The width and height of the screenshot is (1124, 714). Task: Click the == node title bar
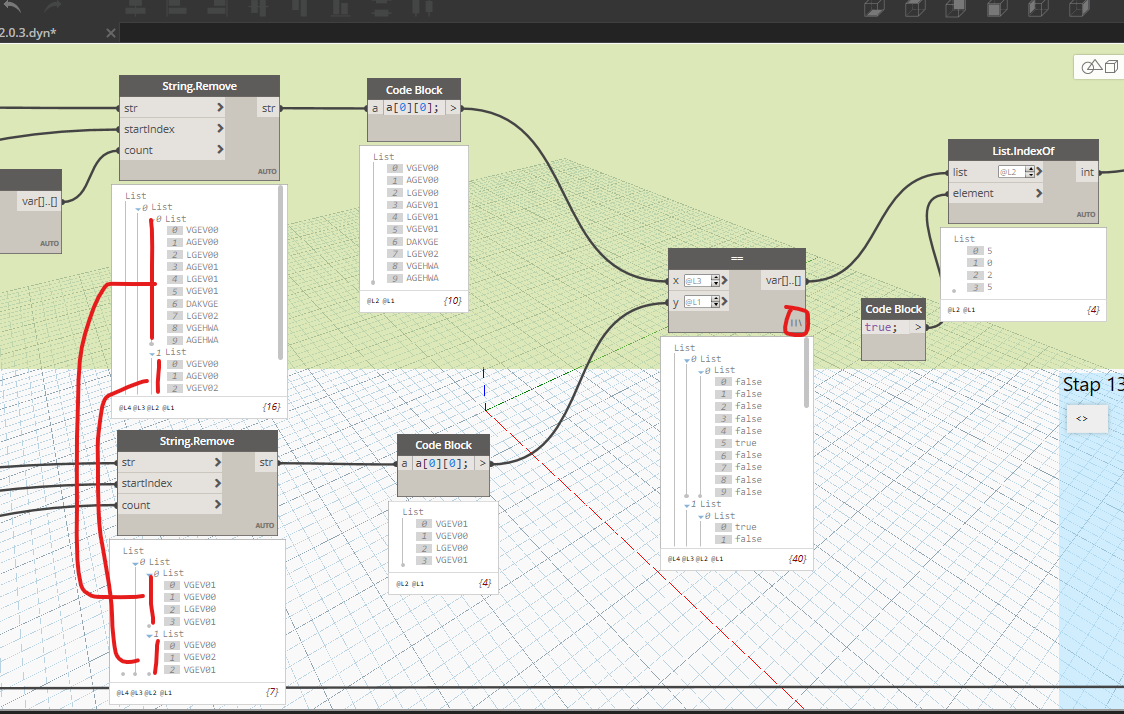(x=737, y=258)
